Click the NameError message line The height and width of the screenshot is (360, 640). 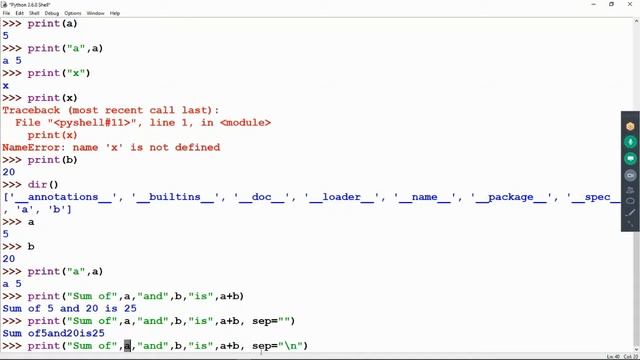click(111, 147)
